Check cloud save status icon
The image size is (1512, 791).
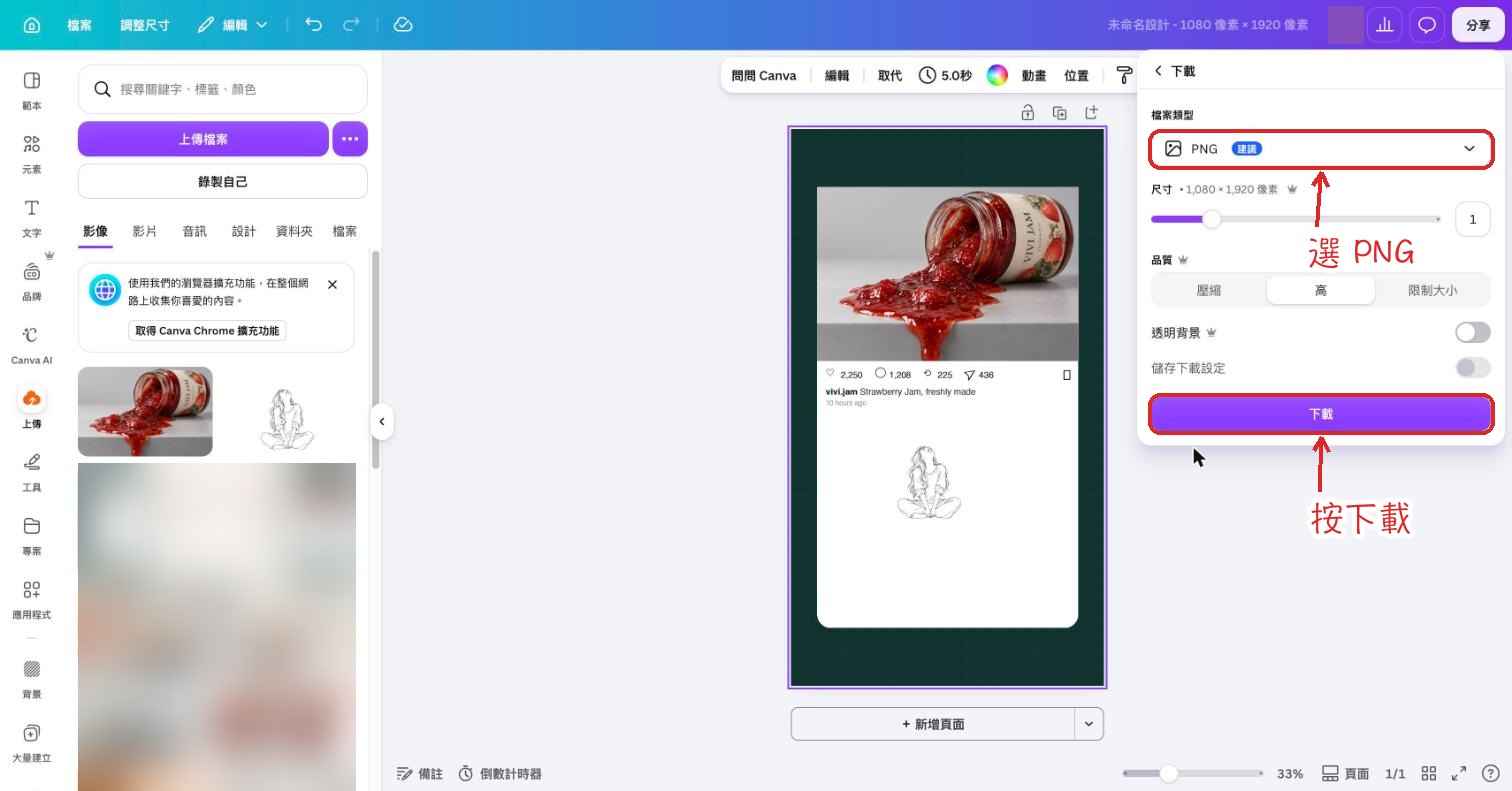pyautogui.click(x=403, y=25)
